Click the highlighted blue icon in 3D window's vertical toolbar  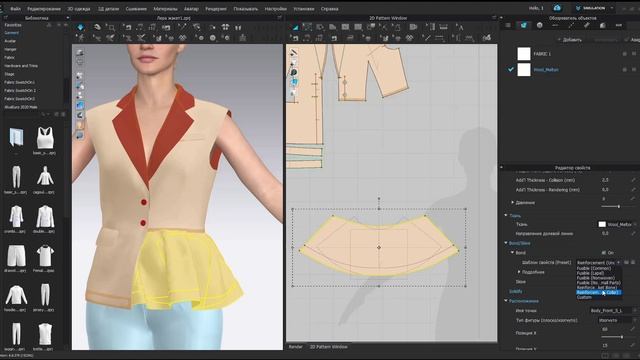(80, 105)
